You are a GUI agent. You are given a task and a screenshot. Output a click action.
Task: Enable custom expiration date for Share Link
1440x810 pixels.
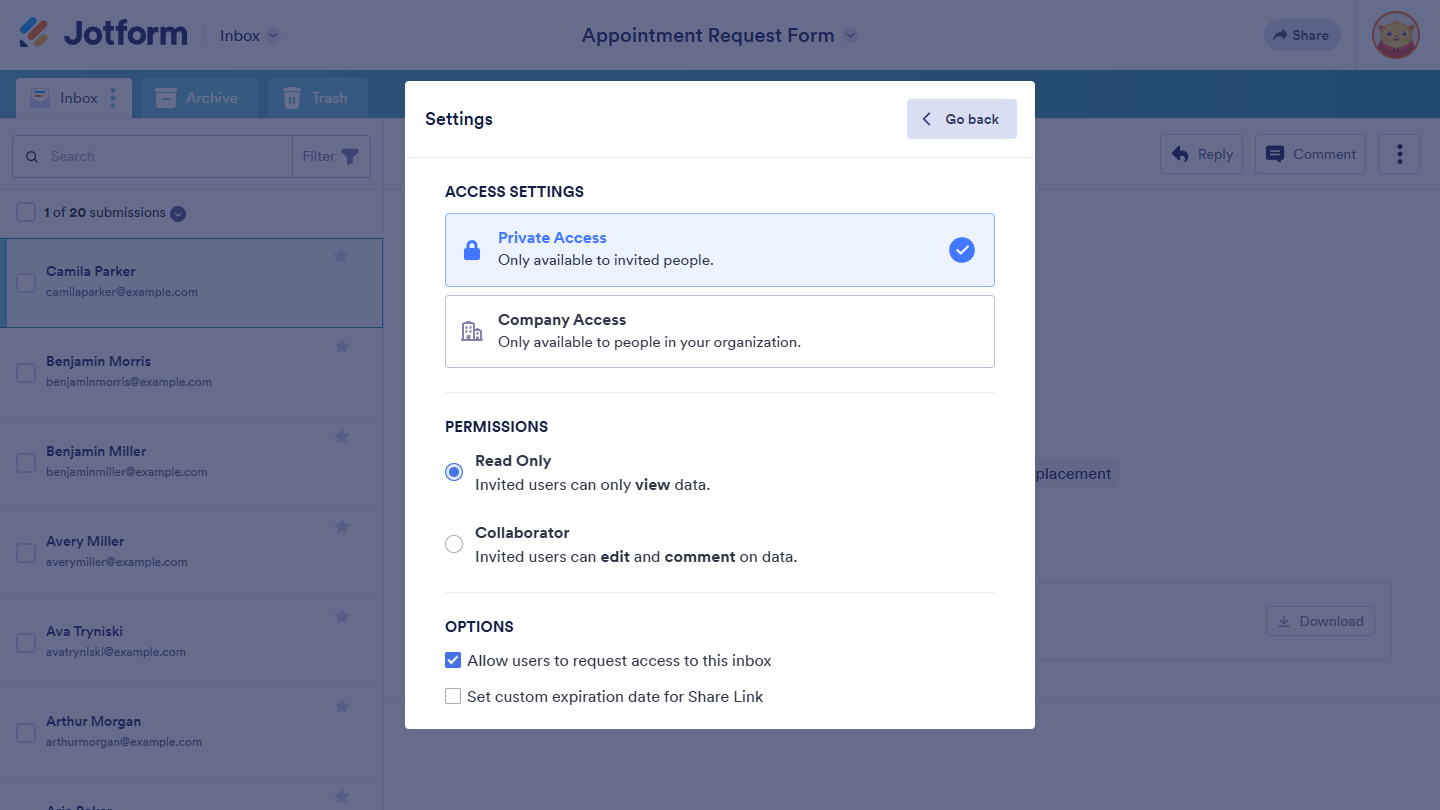[x=453, y=697]
